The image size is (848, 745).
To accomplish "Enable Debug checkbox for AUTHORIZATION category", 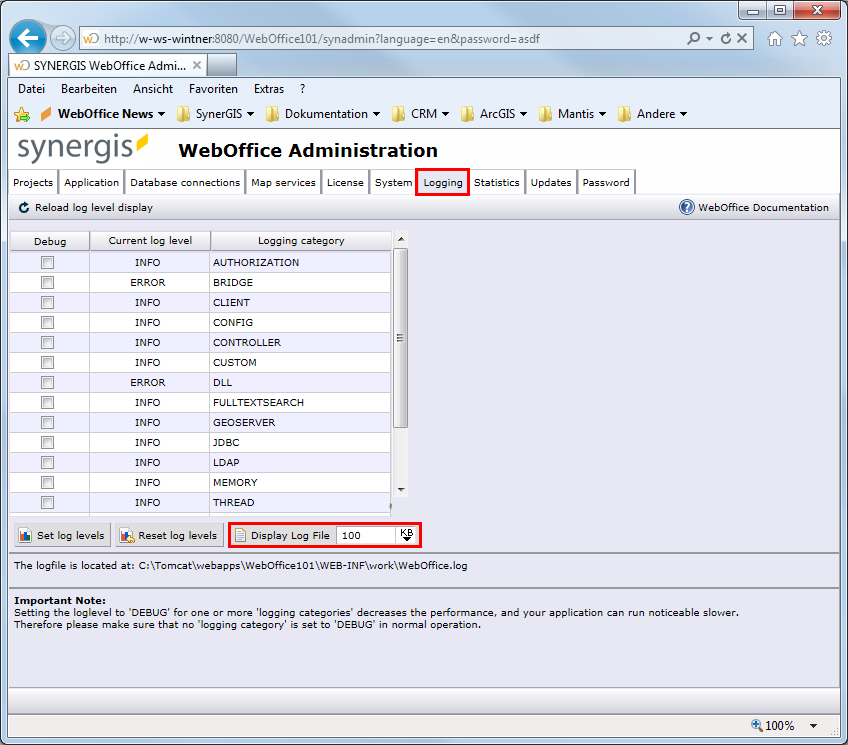I will pos(47,262).
